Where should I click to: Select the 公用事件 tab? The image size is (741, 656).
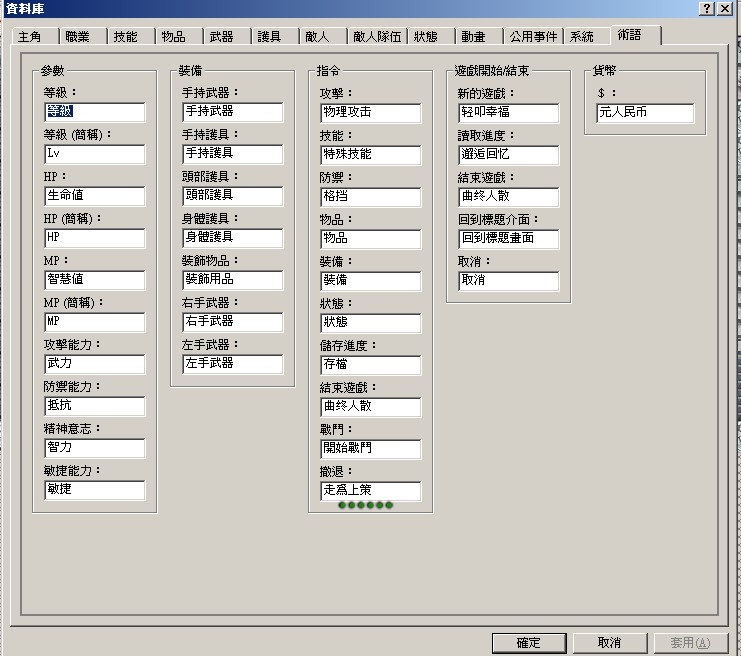[x=533, y=36]
